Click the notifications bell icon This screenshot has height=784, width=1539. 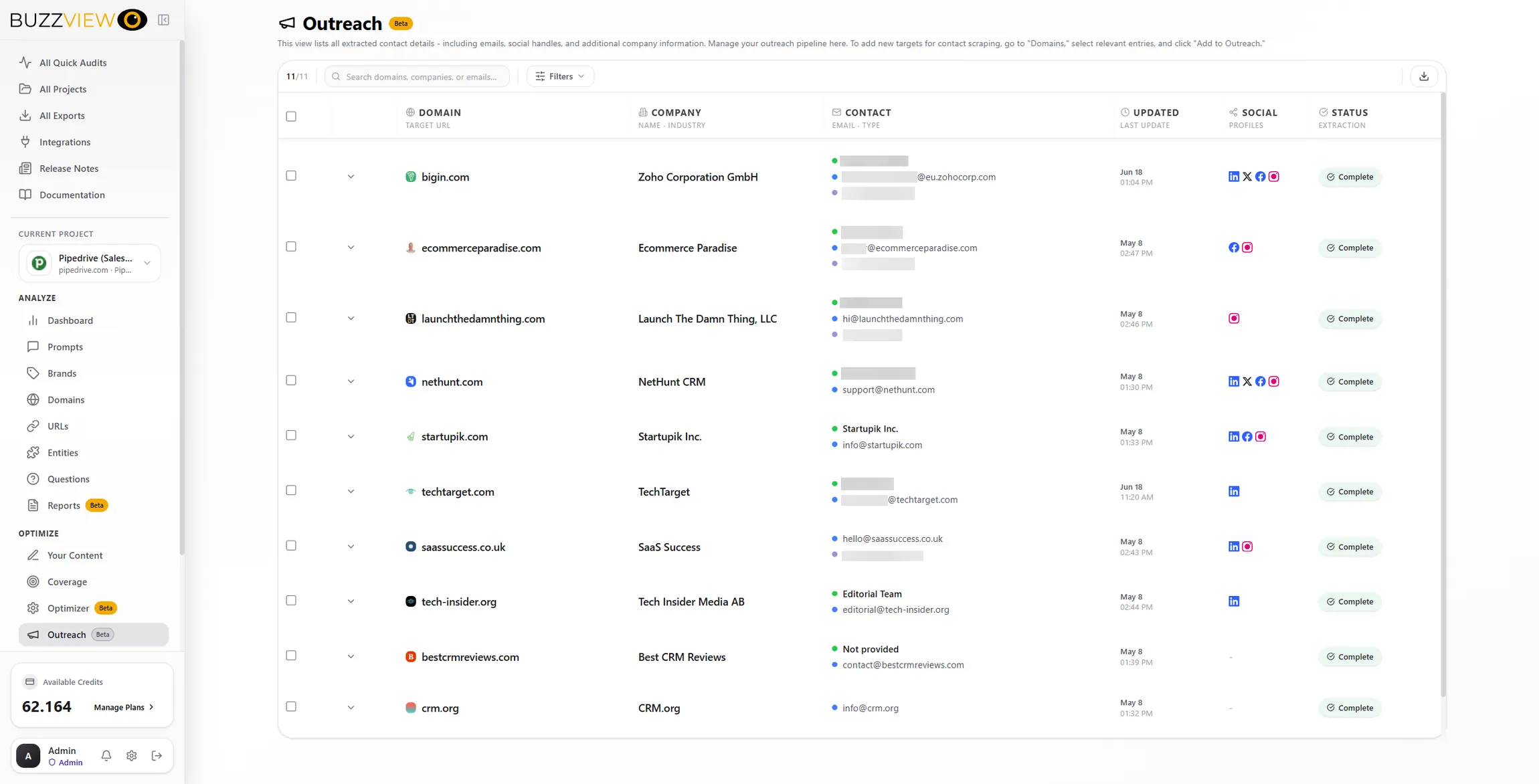coord(106,755)
